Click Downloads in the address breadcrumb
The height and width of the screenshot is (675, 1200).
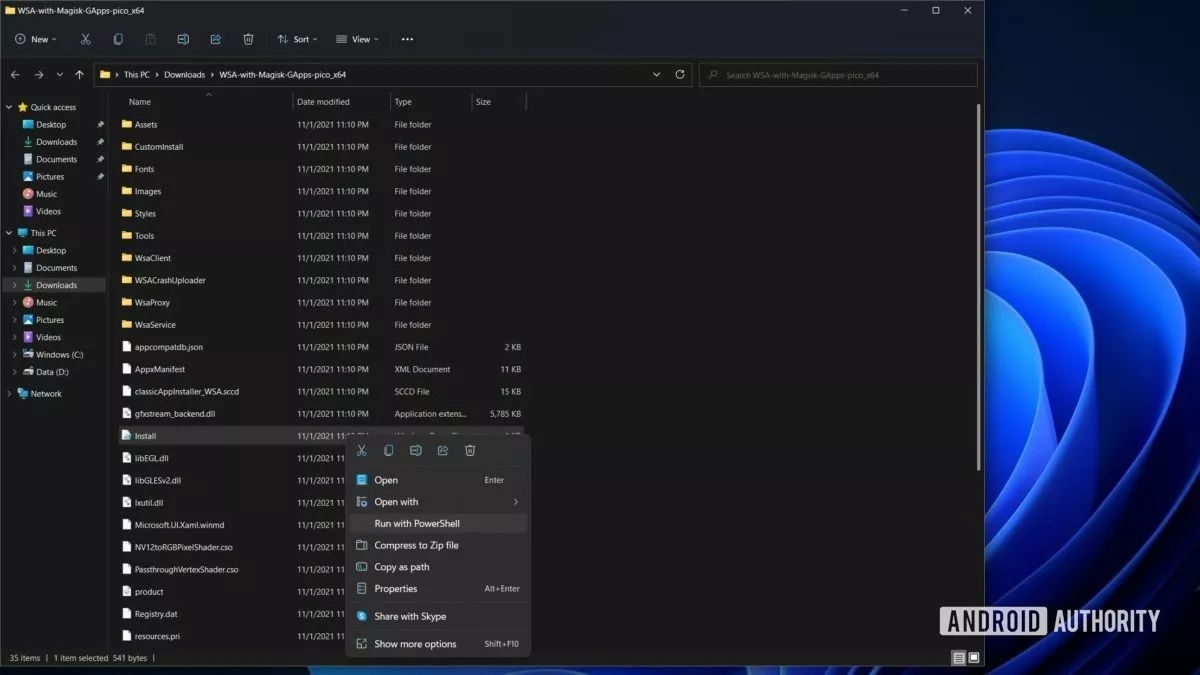pos(184,75)
